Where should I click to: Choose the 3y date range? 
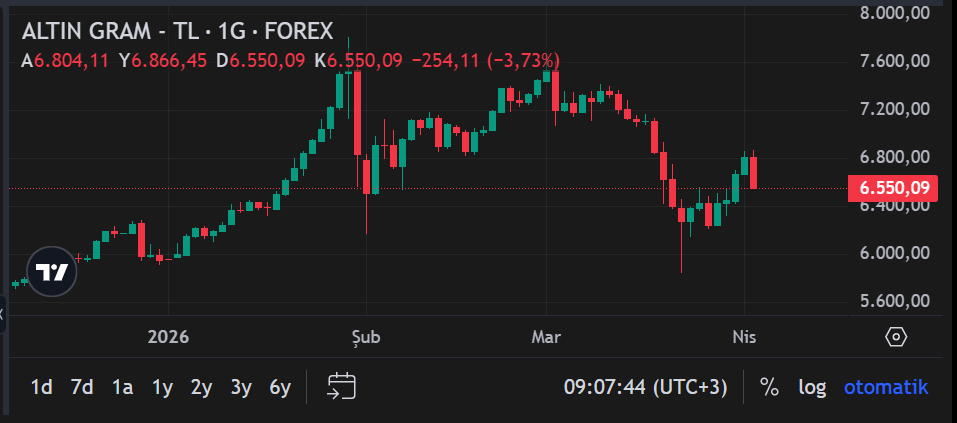coord(240,387)
